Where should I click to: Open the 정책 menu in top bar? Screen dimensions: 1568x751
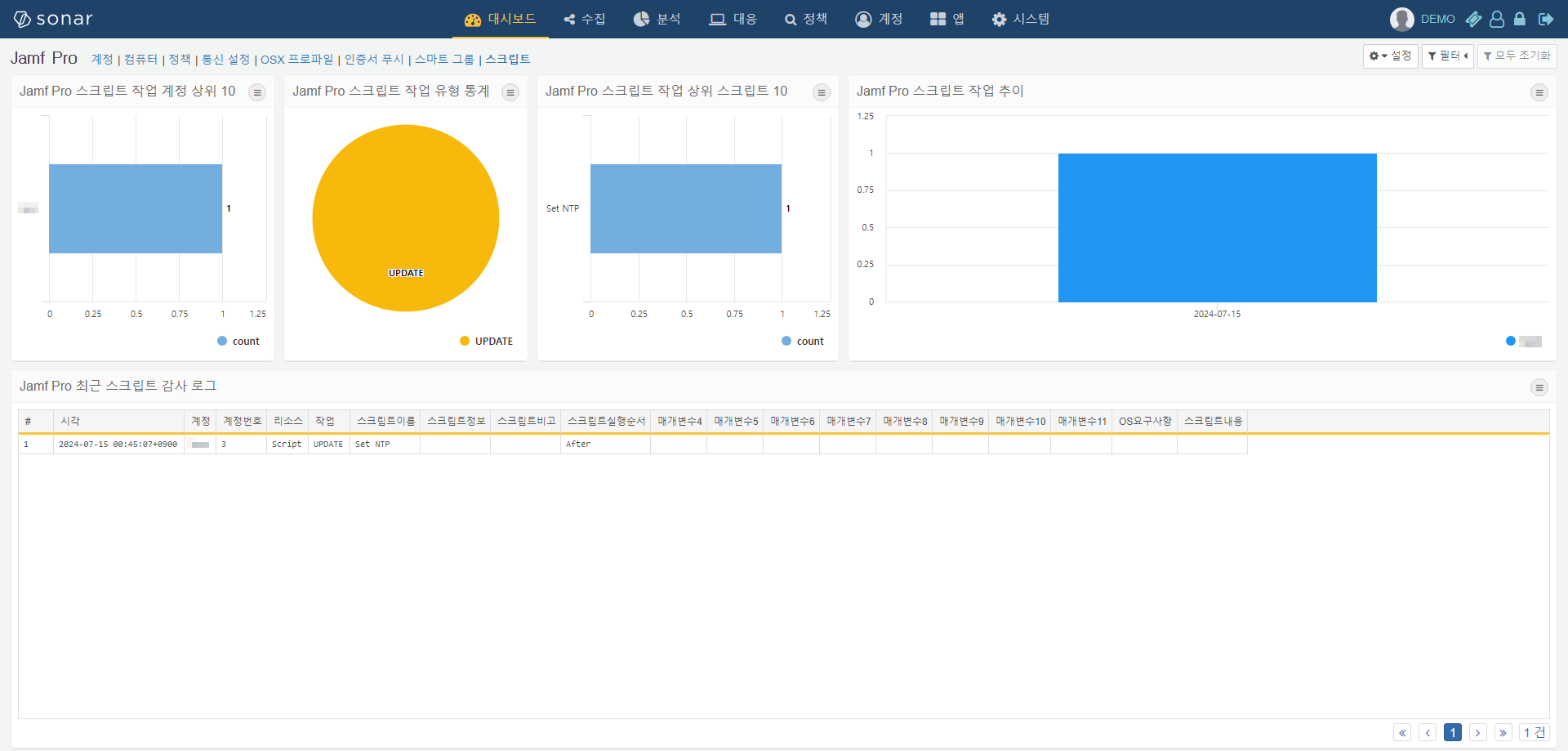[x=806, y=19]
